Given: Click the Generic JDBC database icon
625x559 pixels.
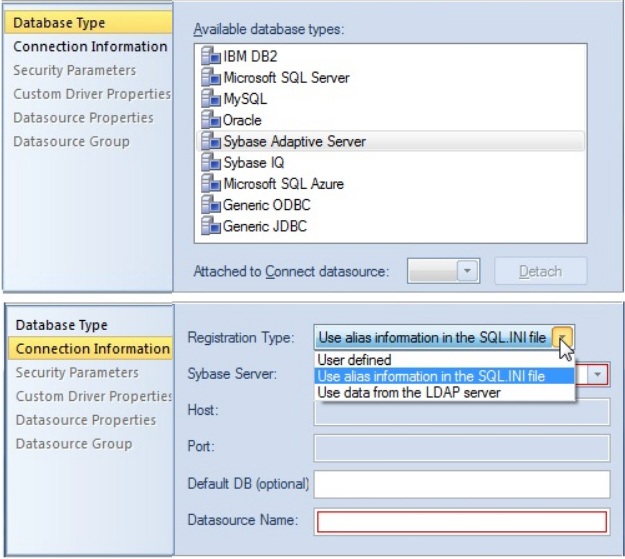Looking at the screenshot, I should [210, 226].
